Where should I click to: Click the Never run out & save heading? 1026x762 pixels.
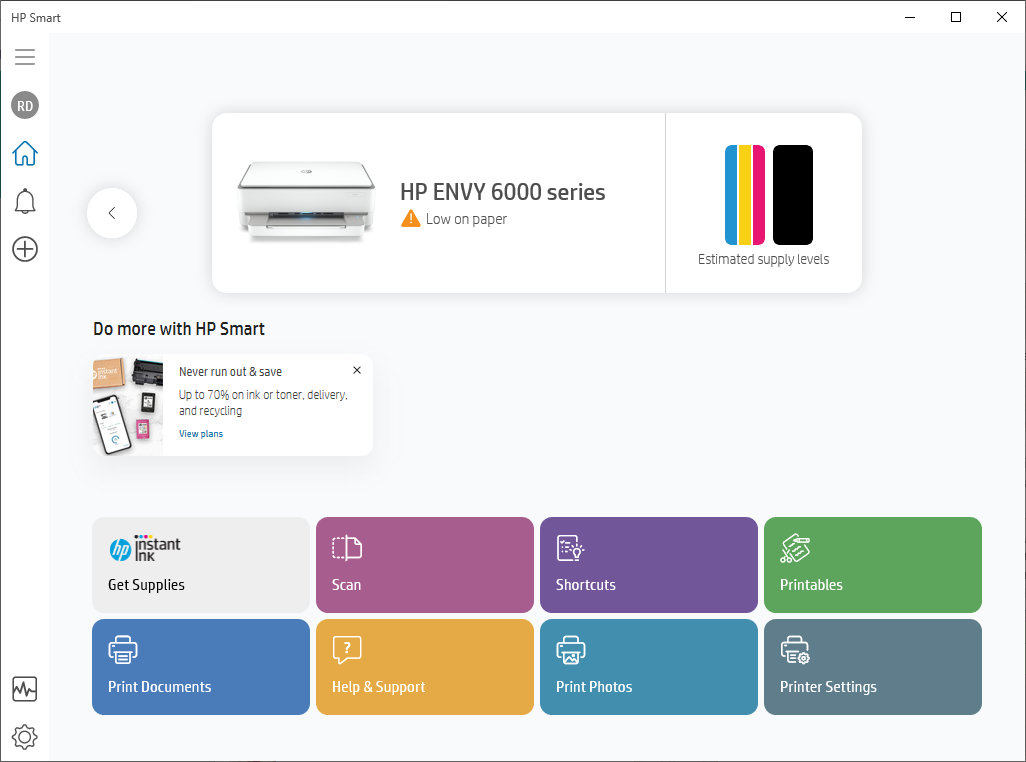(x=230, y=372)
